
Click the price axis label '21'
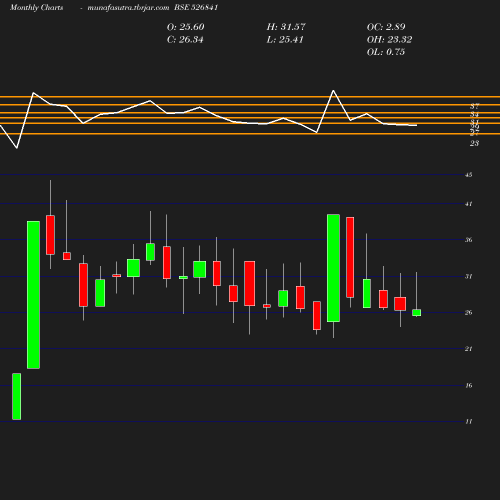pyautogui.click(x=469, y=349)
